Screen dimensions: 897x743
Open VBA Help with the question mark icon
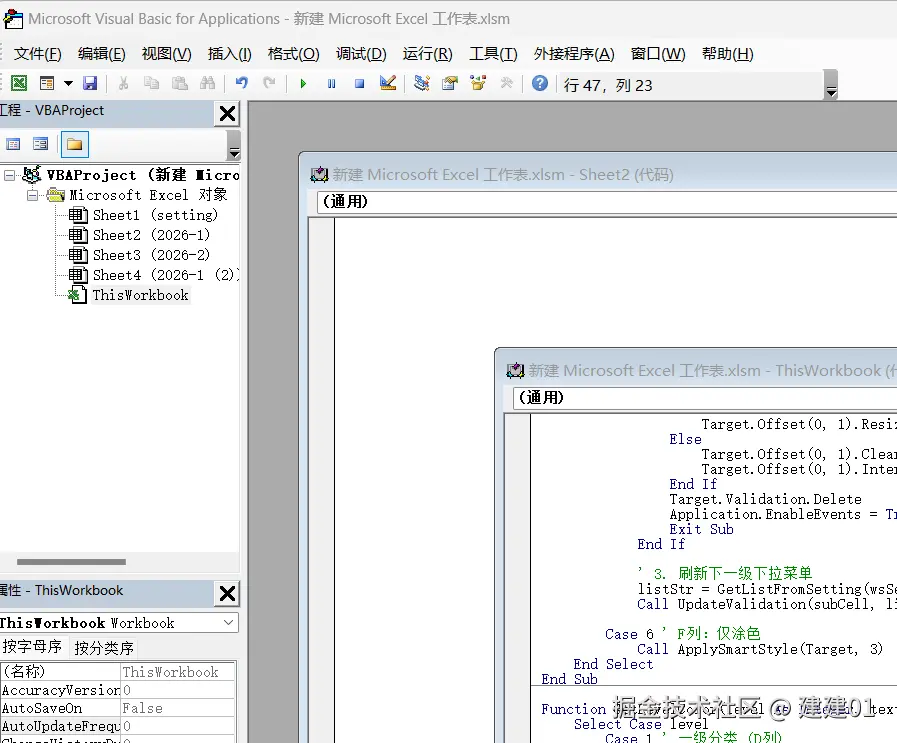(539, 83)
